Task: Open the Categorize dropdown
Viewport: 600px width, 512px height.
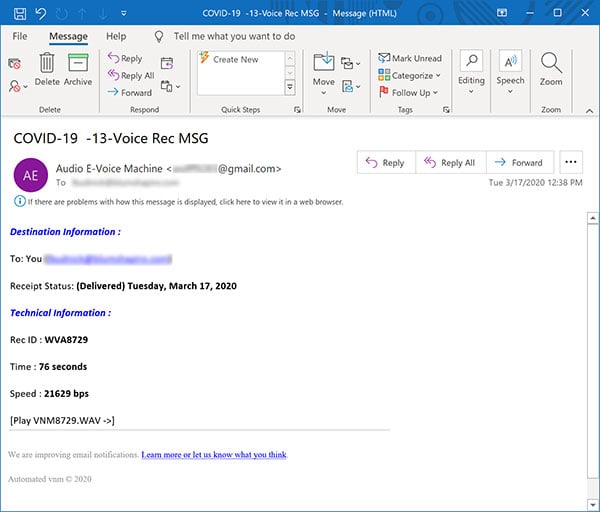Action: [409, 75]
